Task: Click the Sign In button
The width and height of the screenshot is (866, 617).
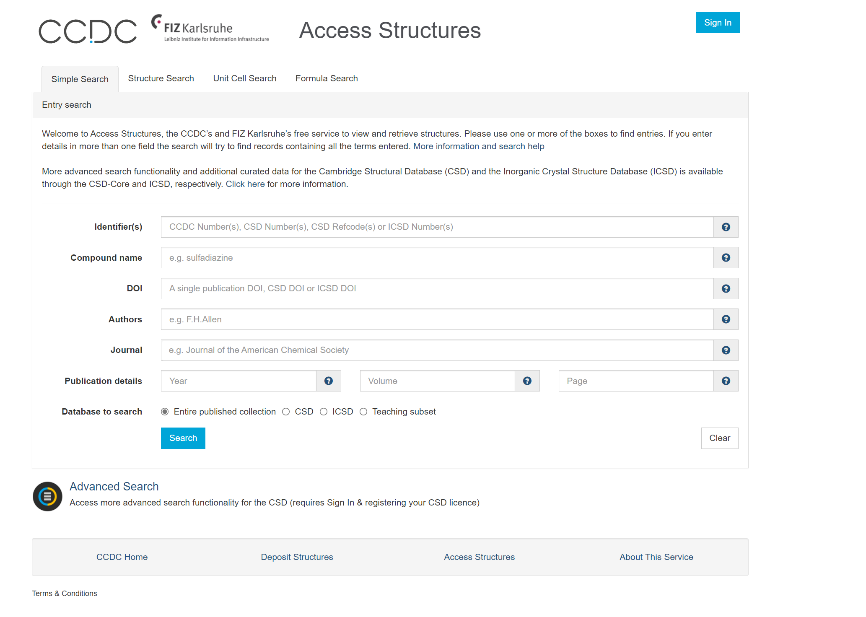Action: pos(717,23)
